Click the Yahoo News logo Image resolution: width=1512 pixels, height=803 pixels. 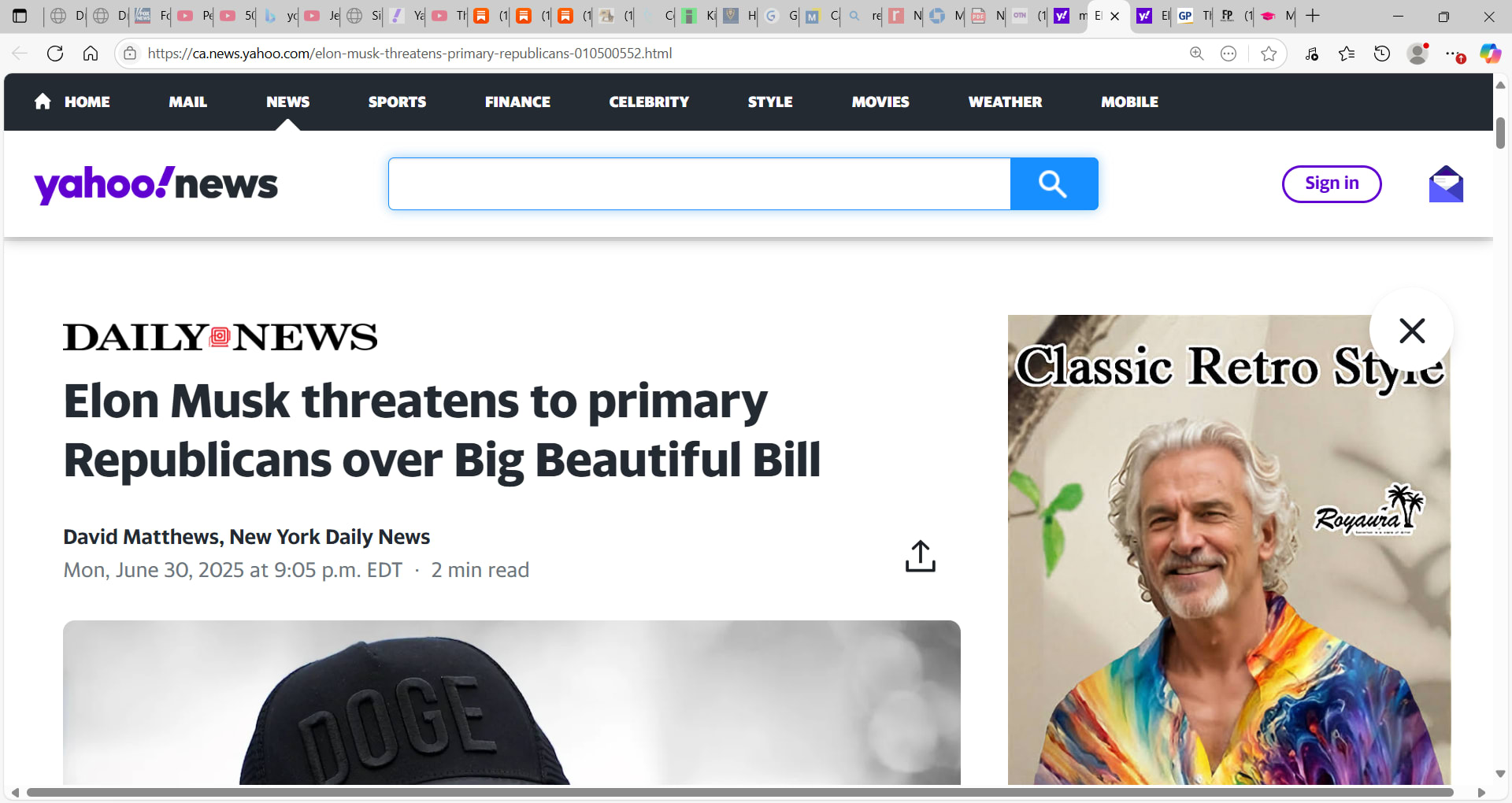pos(156,185)
